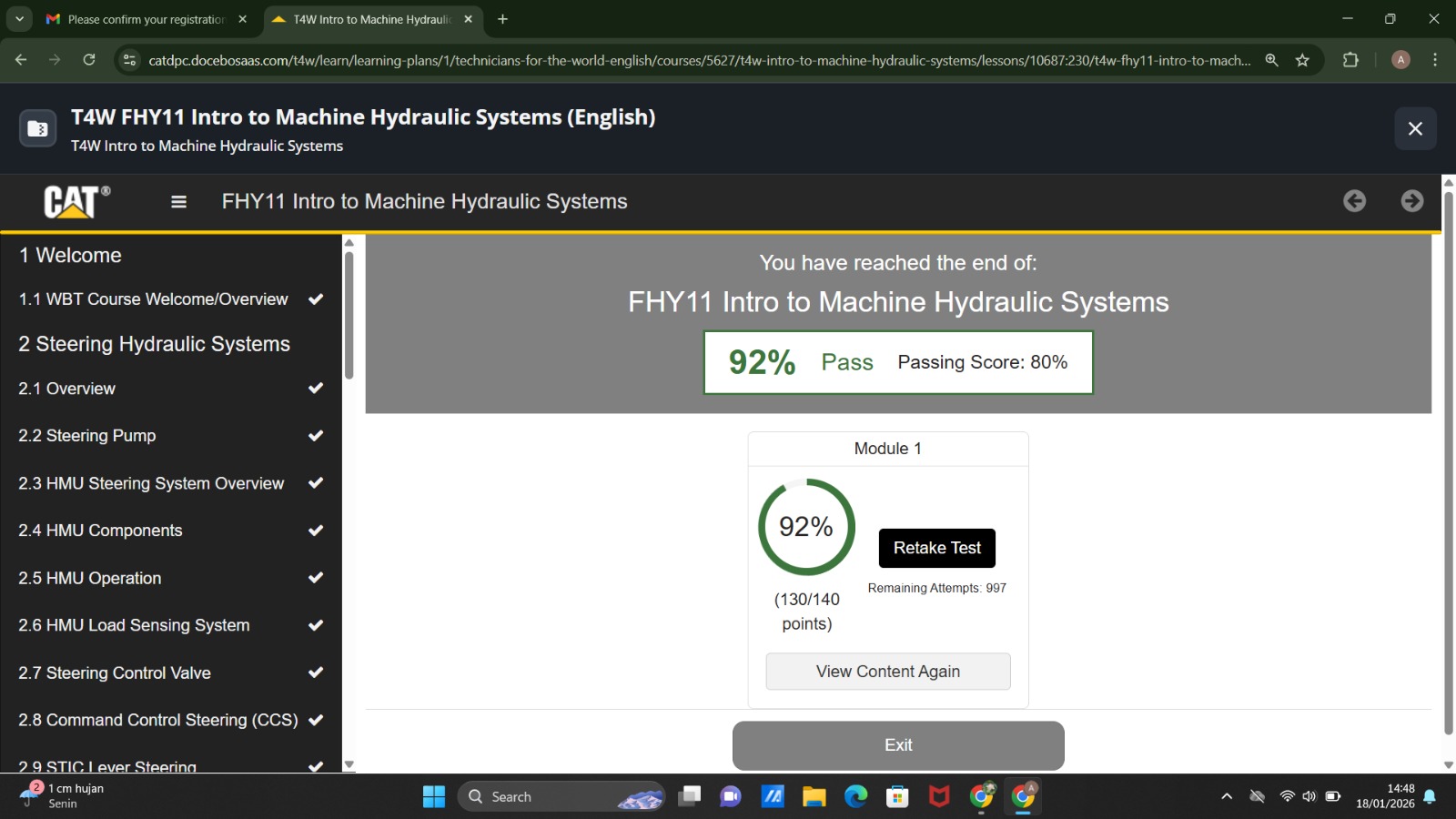Go forward in browser history
This screenshot has width=1456, height=819.
click(x=55, y=60)
